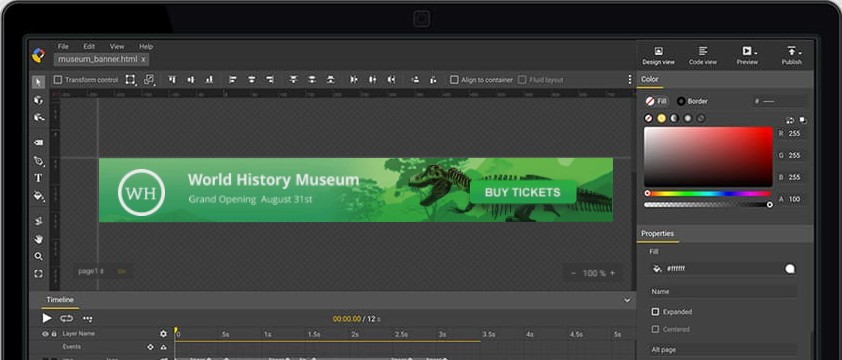Image resolution: width=842 pixels, height=360 pixels.
Task: Click the Fill paint bucket in Properties
Action: (x=656, y=269)
